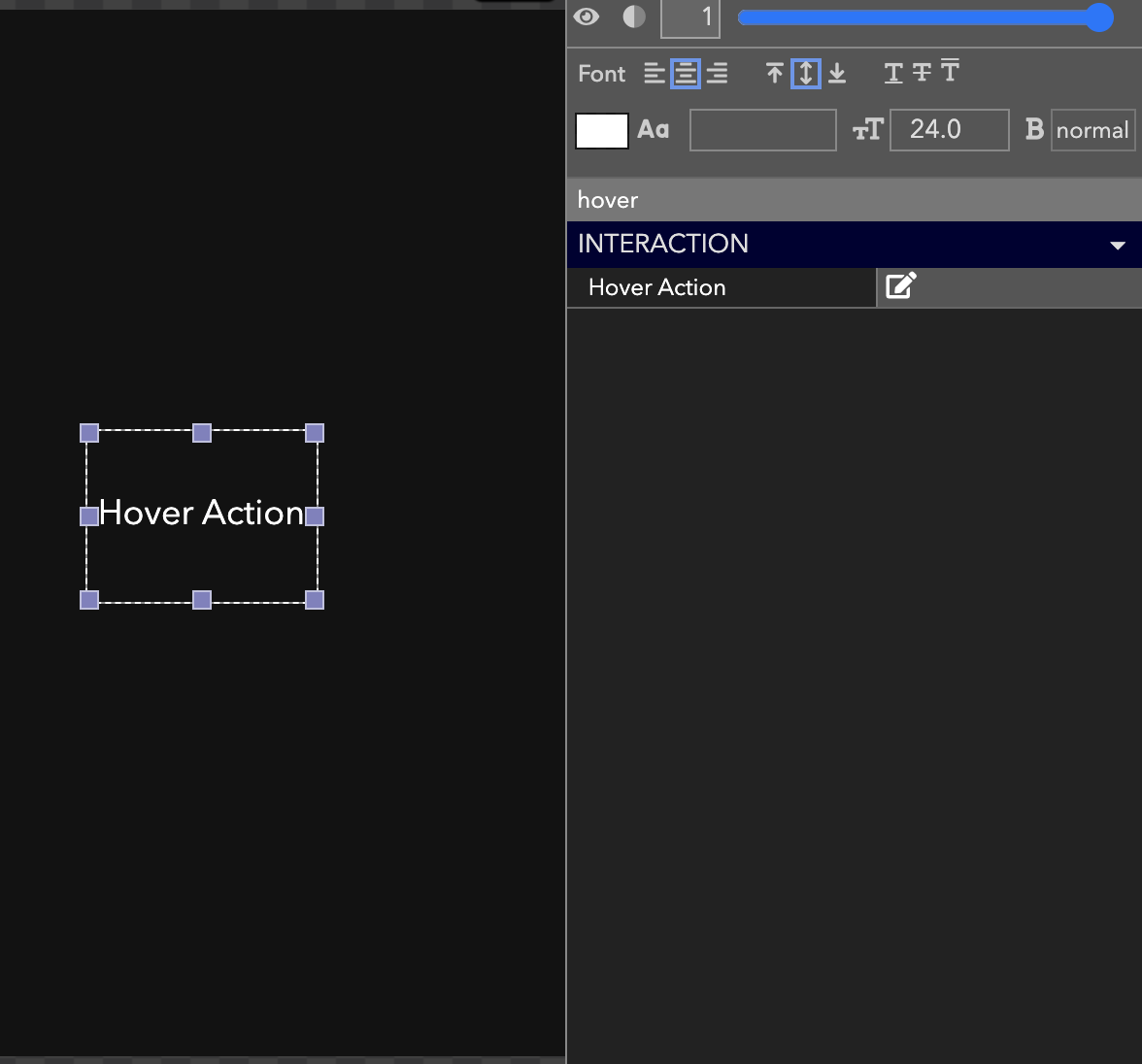Open the font weight dropdown showing normal
Screen dimensions: 1142x1064
(x=1092, y=130)
